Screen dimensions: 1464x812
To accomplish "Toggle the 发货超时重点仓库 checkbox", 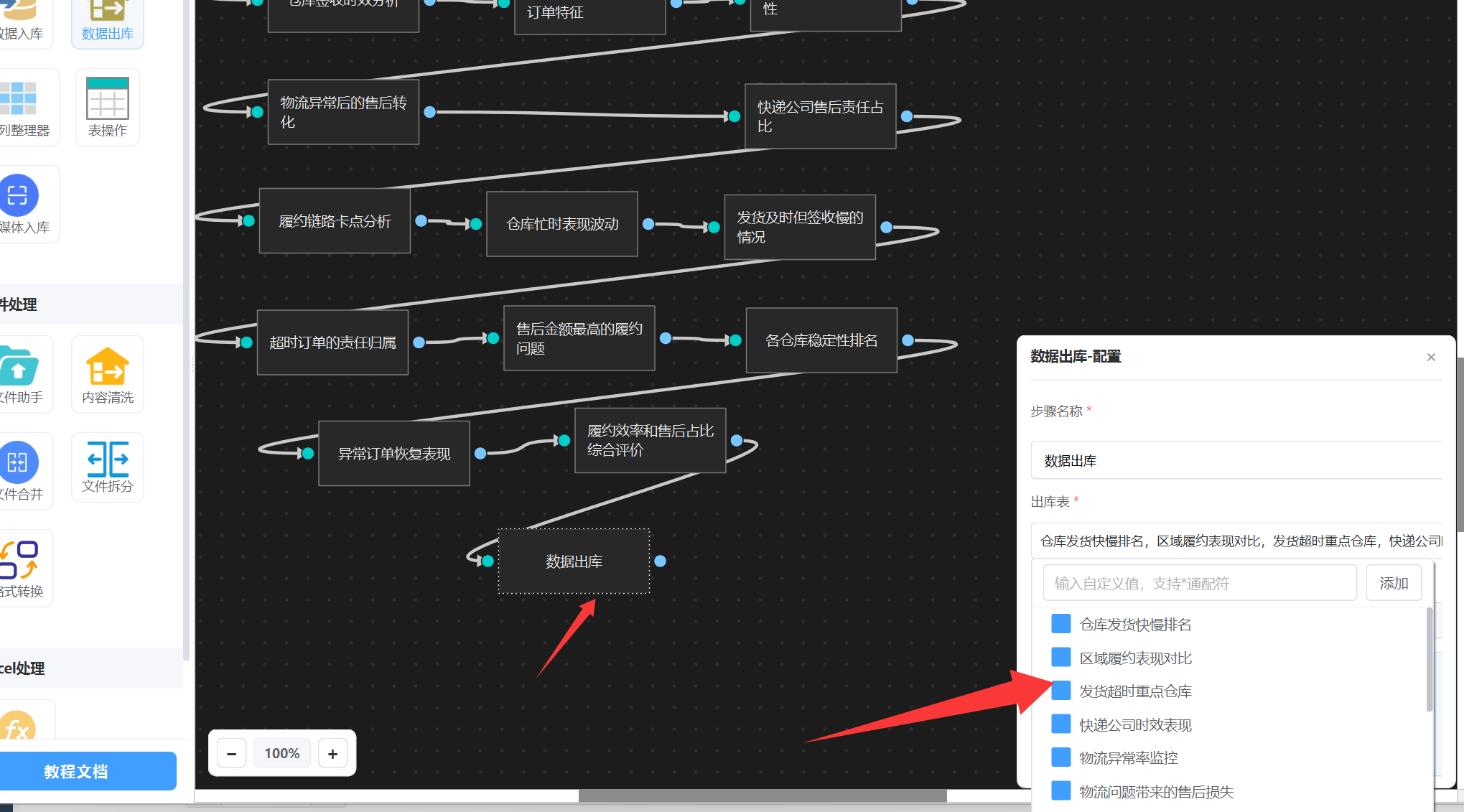I will click(x=1060, y=691).
